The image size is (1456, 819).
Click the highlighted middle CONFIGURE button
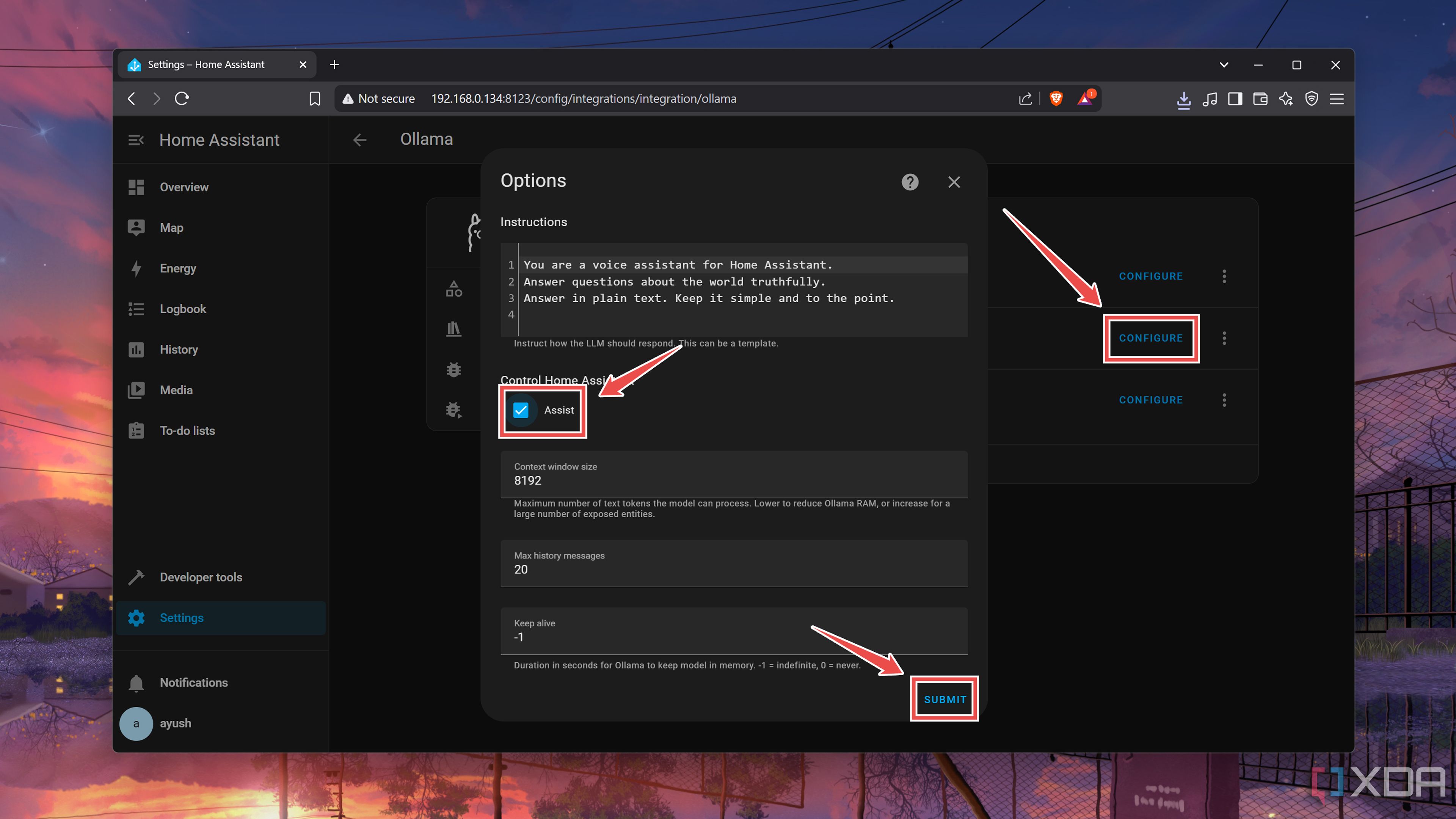coord(1151,338)
